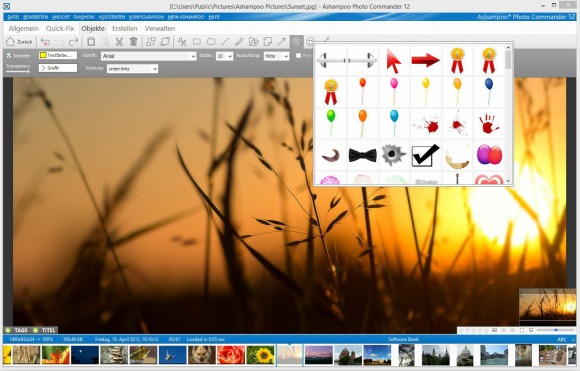This screenshot has height=371, width=580.
Task: Click the clipboard paste icon
Action: coord(91,42)
